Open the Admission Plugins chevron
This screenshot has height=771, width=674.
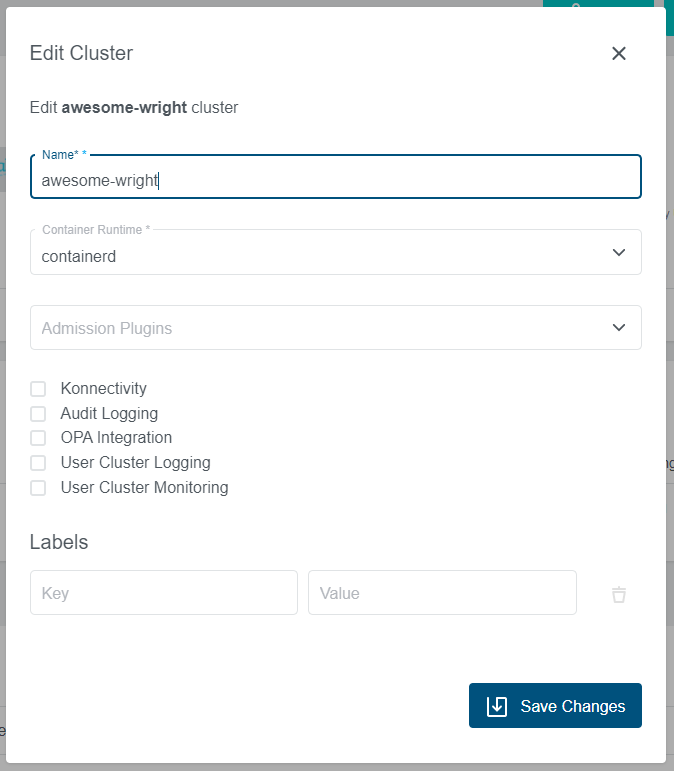pyautogui.click(x=619, y=328)
